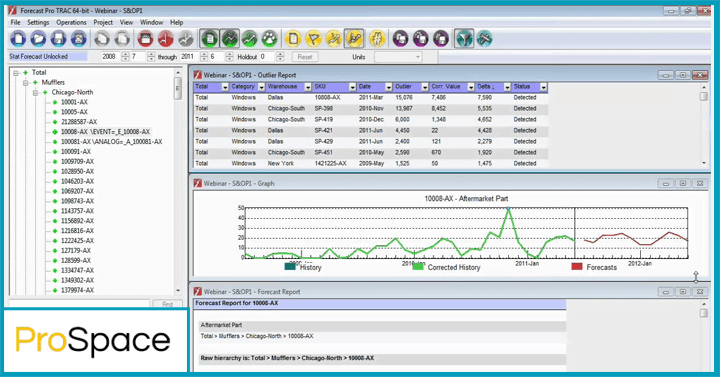Click the yellow flag icon
This screenshot has width=720, height=377.
click(x=314, y=39)
